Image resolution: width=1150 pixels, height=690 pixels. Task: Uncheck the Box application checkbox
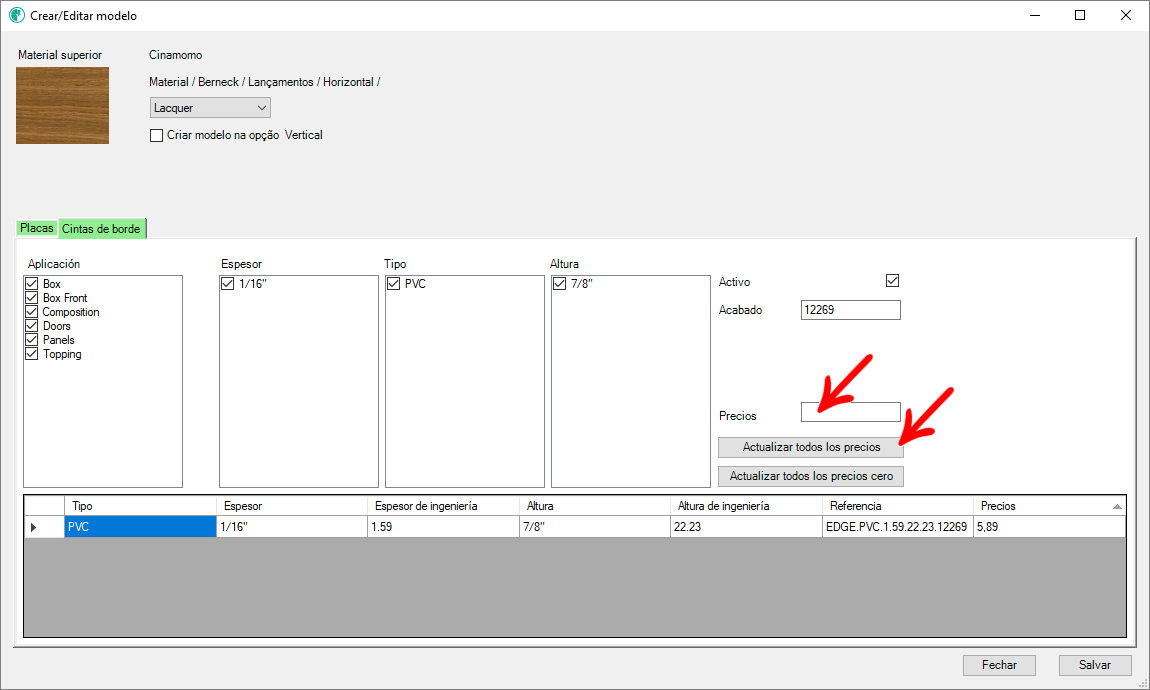pyautogui.click(x=32, y=284)
